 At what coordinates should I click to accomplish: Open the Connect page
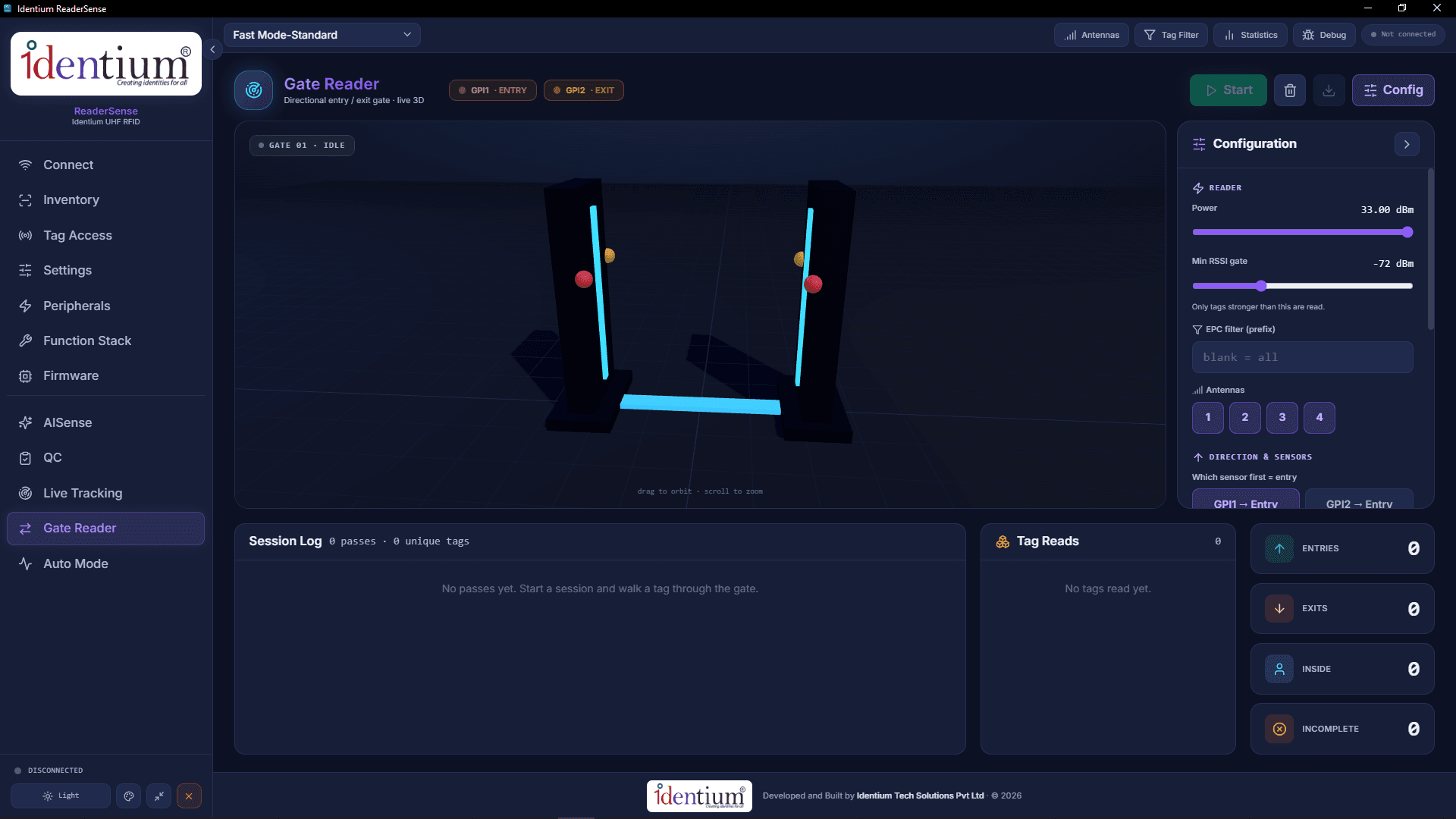pos(106,165)
